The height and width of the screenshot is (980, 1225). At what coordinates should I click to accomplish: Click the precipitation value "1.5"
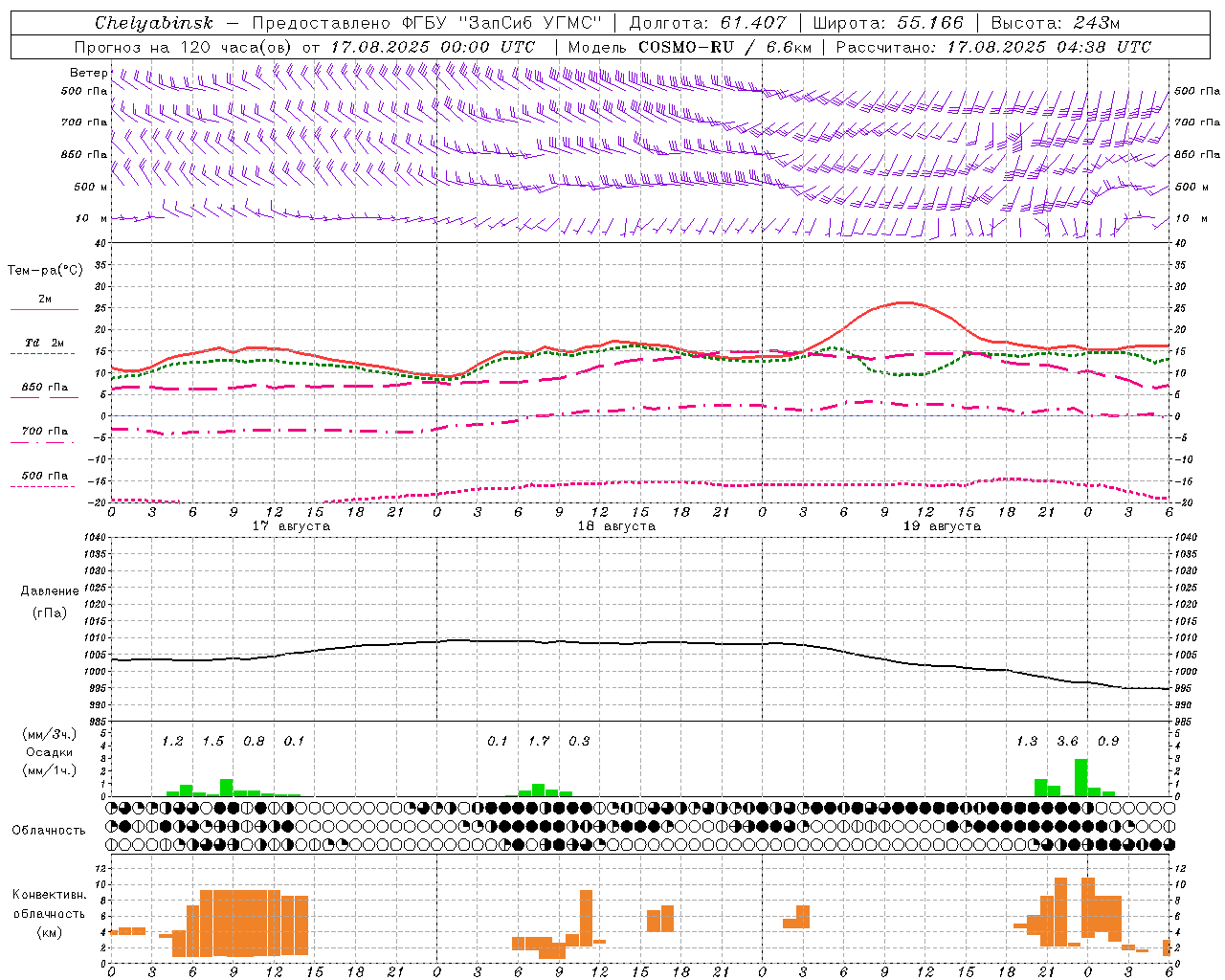[x=212, y=741]
